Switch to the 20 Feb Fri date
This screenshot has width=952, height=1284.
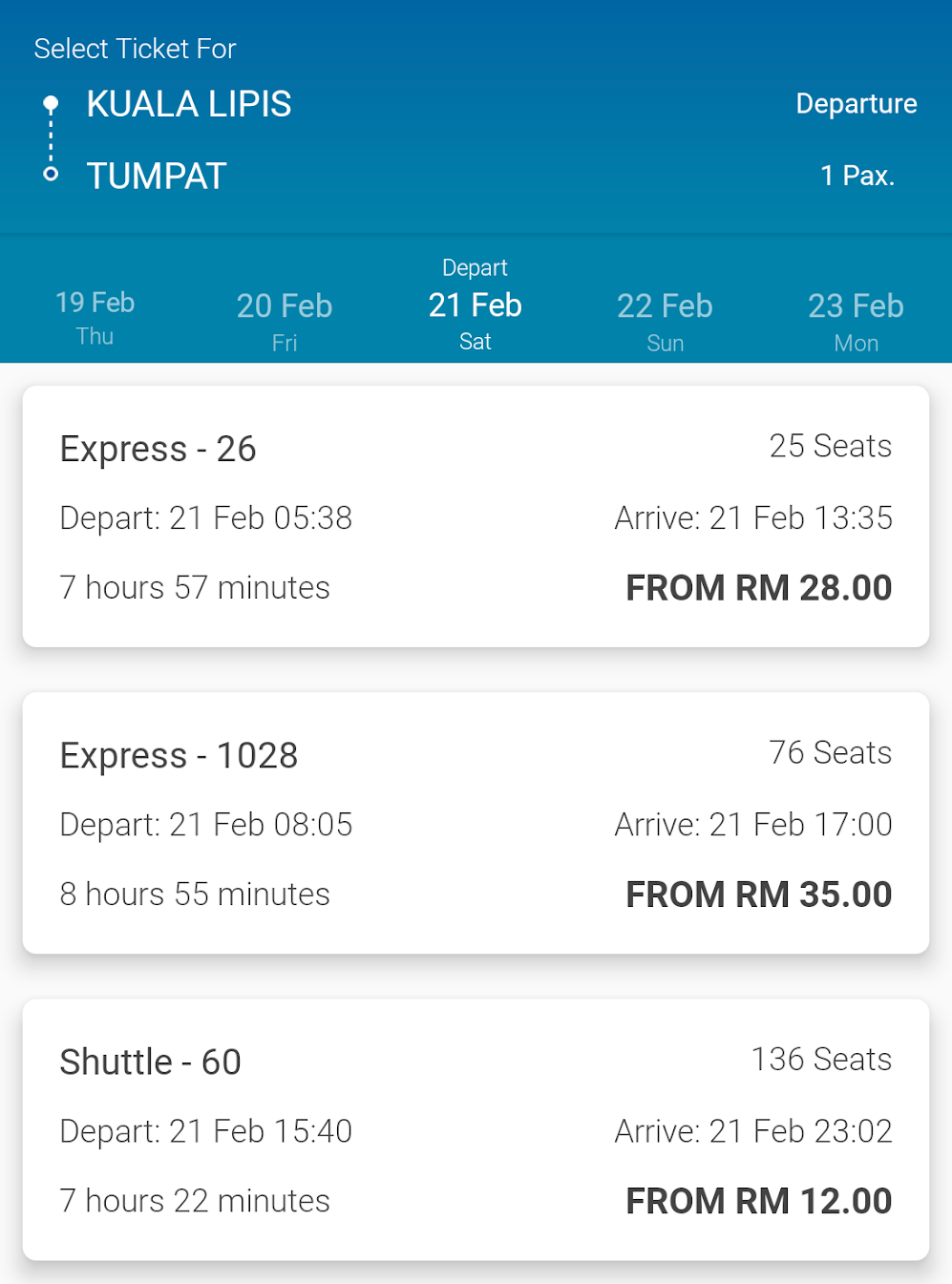285,320
